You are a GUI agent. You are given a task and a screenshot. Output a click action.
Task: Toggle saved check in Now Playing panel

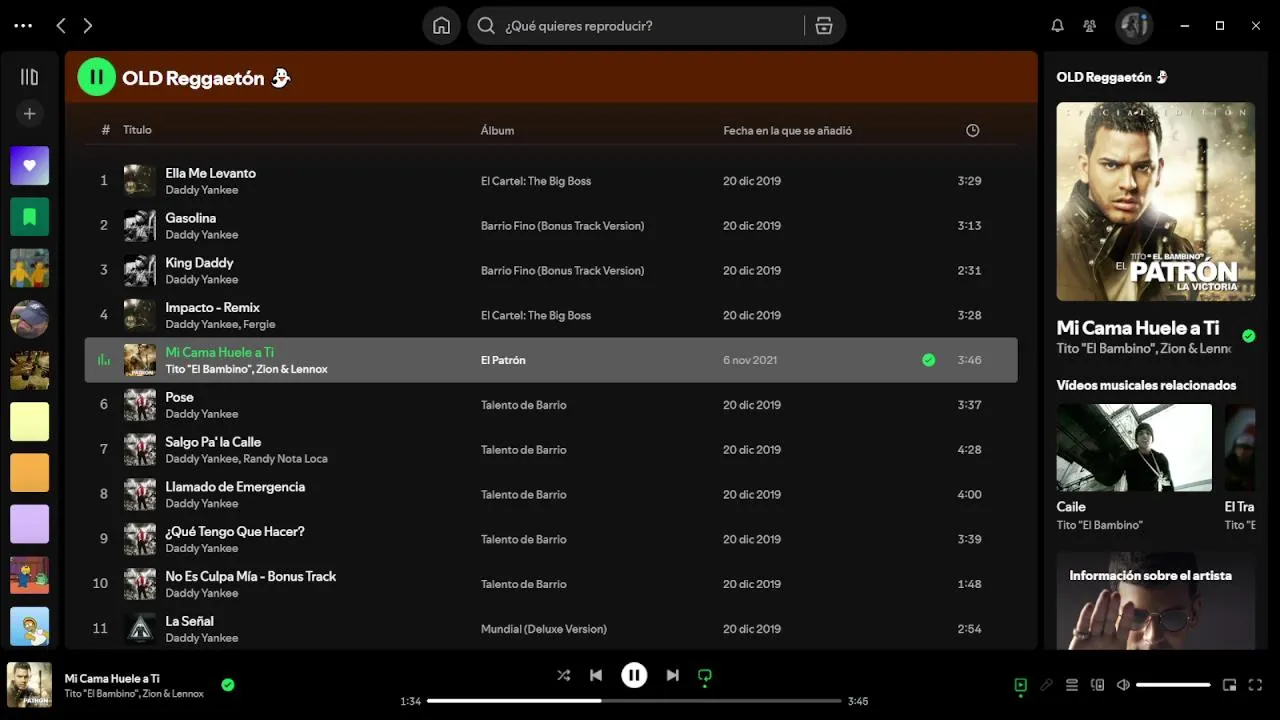pyautogui.click(x=1248, y=336)
